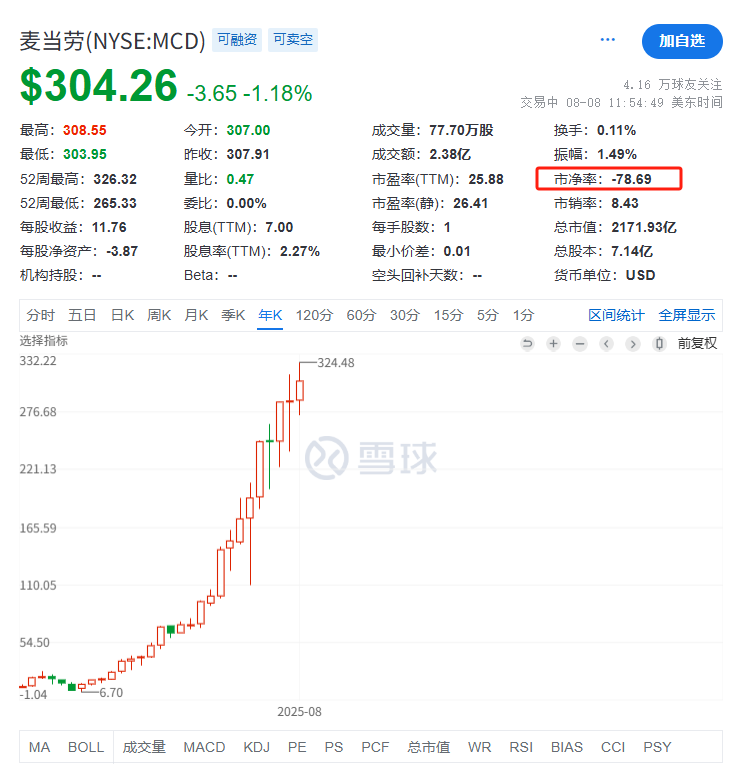750x765 pixels.
Task: Switch to the 季K tab
Action: (233, 315)
